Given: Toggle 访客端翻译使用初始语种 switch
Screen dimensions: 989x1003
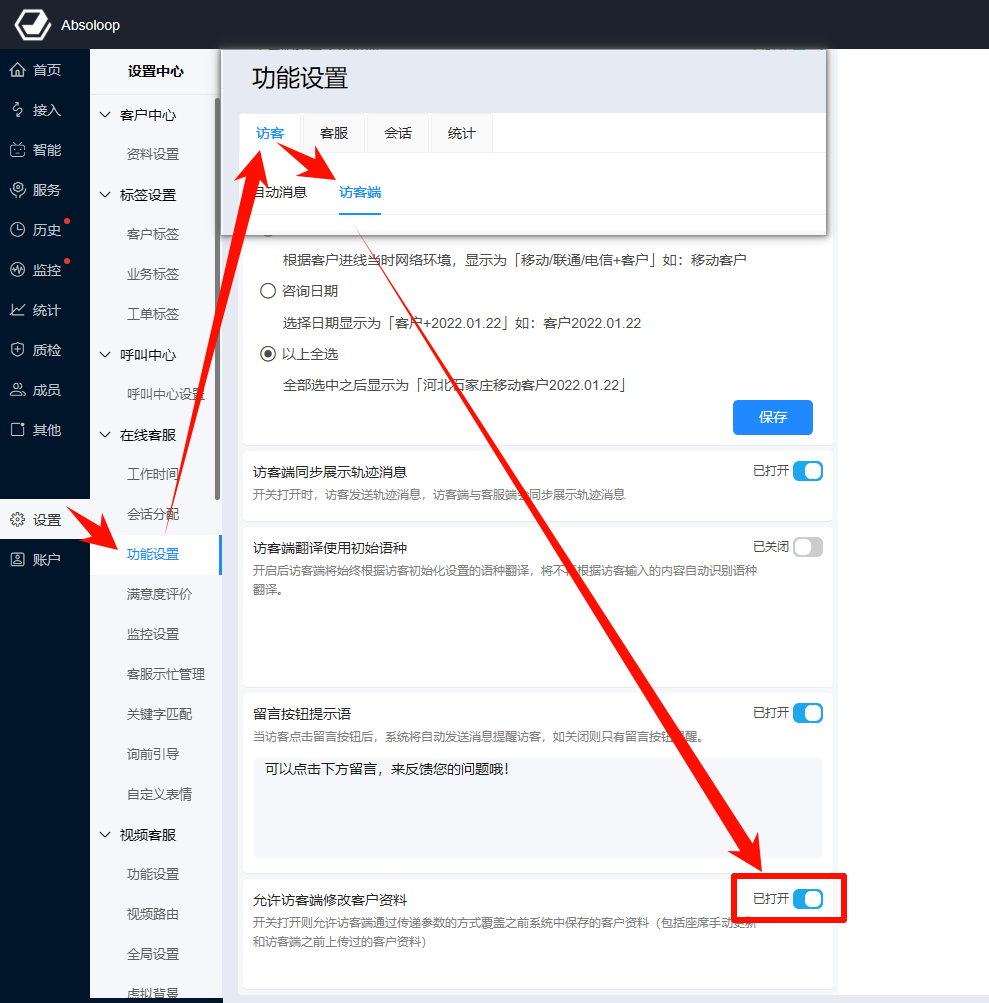Looking at the screenshot, I should coord(807,548).
